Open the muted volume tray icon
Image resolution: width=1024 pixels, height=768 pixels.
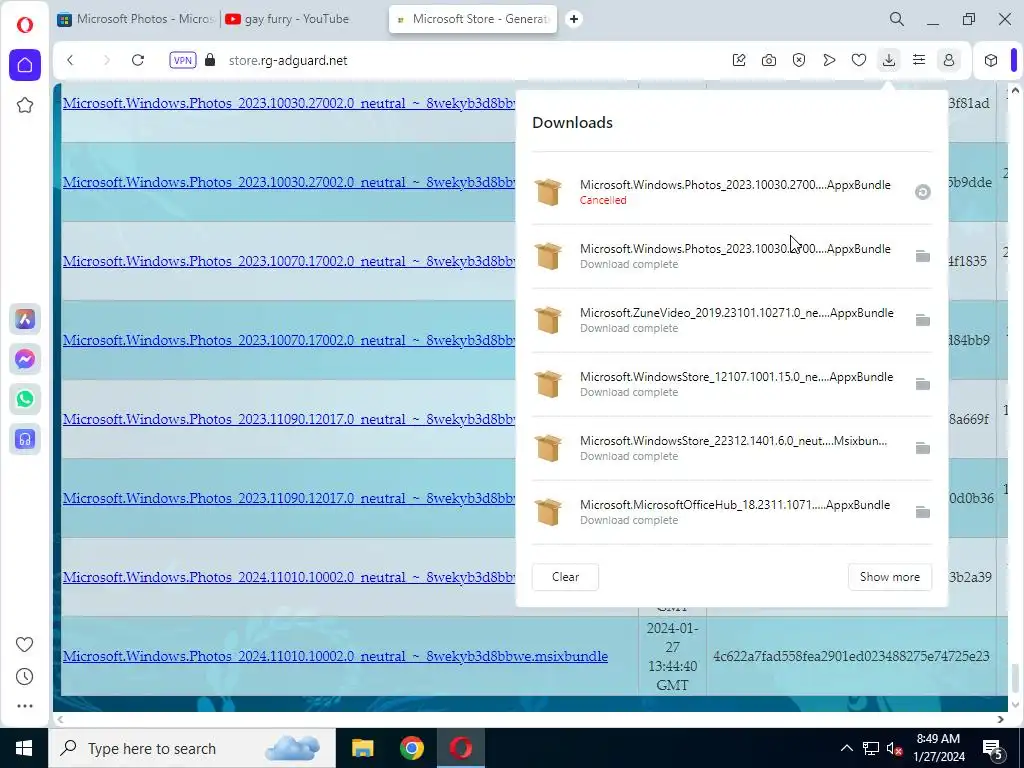[894, 748]
